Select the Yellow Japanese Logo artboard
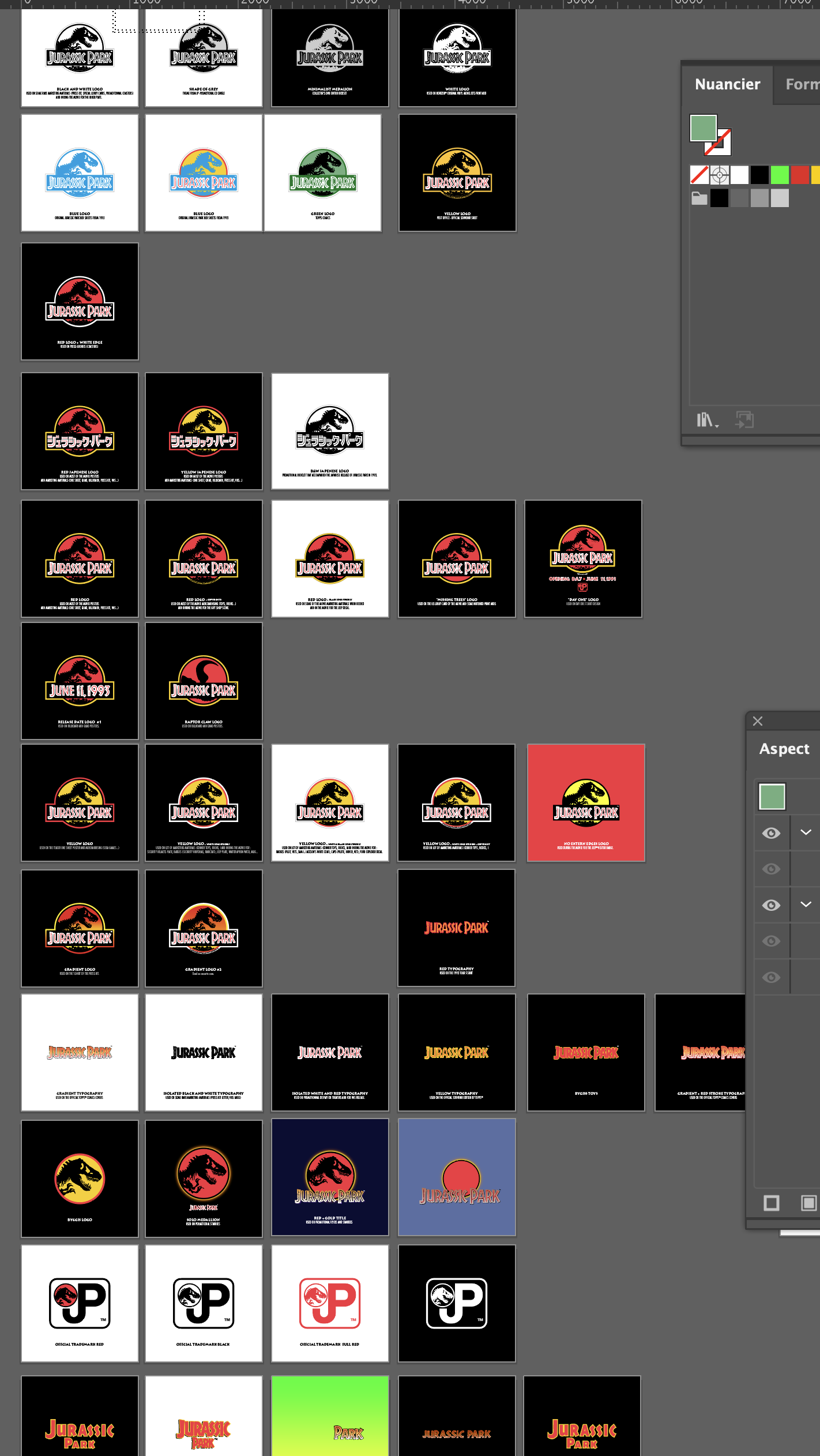 pos(204,431)
